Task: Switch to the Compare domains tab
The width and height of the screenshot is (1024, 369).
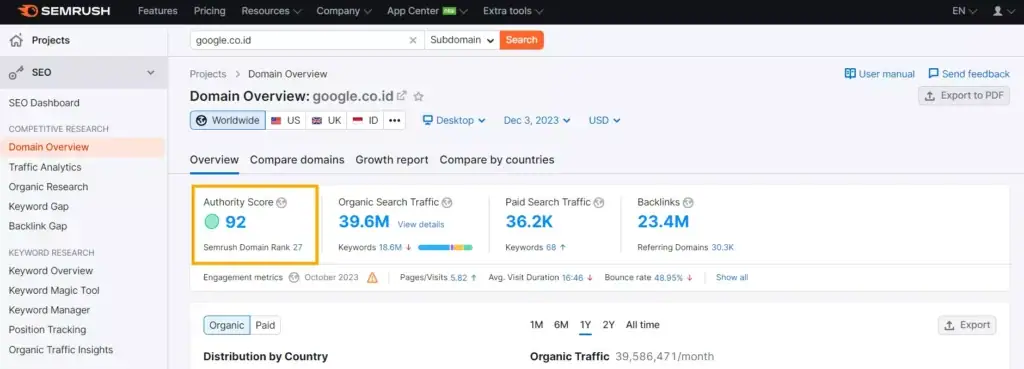Action: (x=297, y=160)
